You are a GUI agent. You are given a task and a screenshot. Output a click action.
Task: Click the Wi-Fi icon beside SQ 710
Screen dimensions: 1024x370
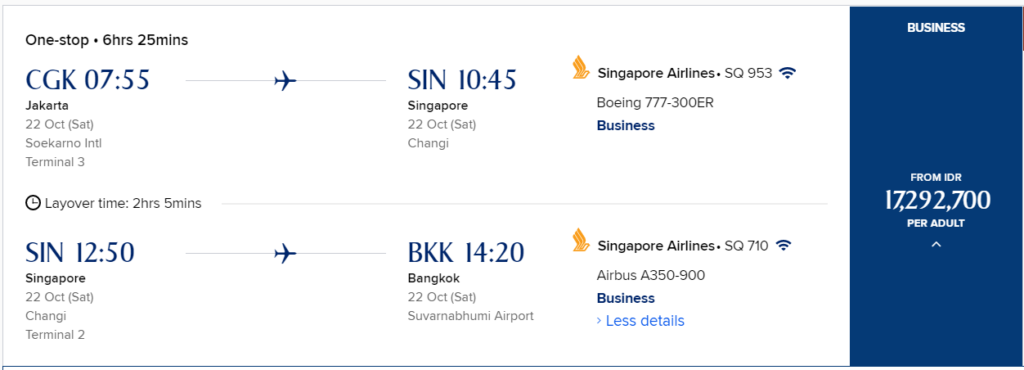784,245
